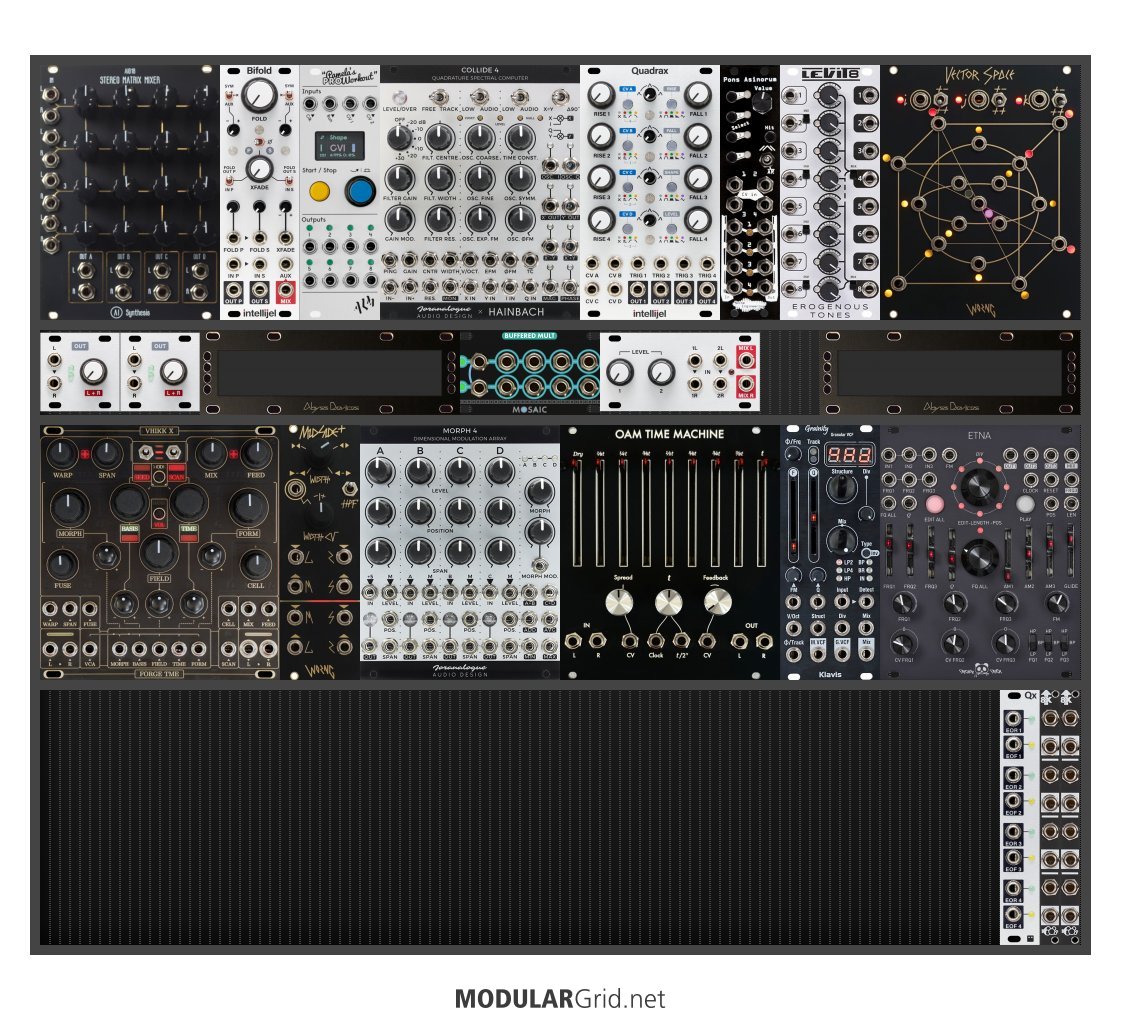Click the Structure knob on Klavis Grainity

pos(841,489)
